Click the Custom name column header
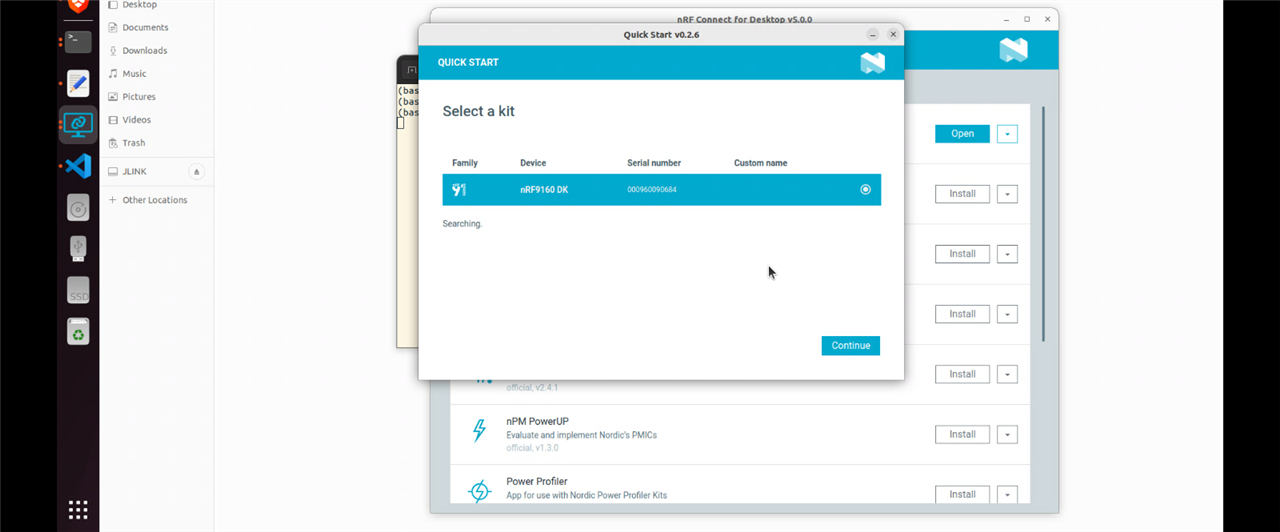 coord(761,163)
